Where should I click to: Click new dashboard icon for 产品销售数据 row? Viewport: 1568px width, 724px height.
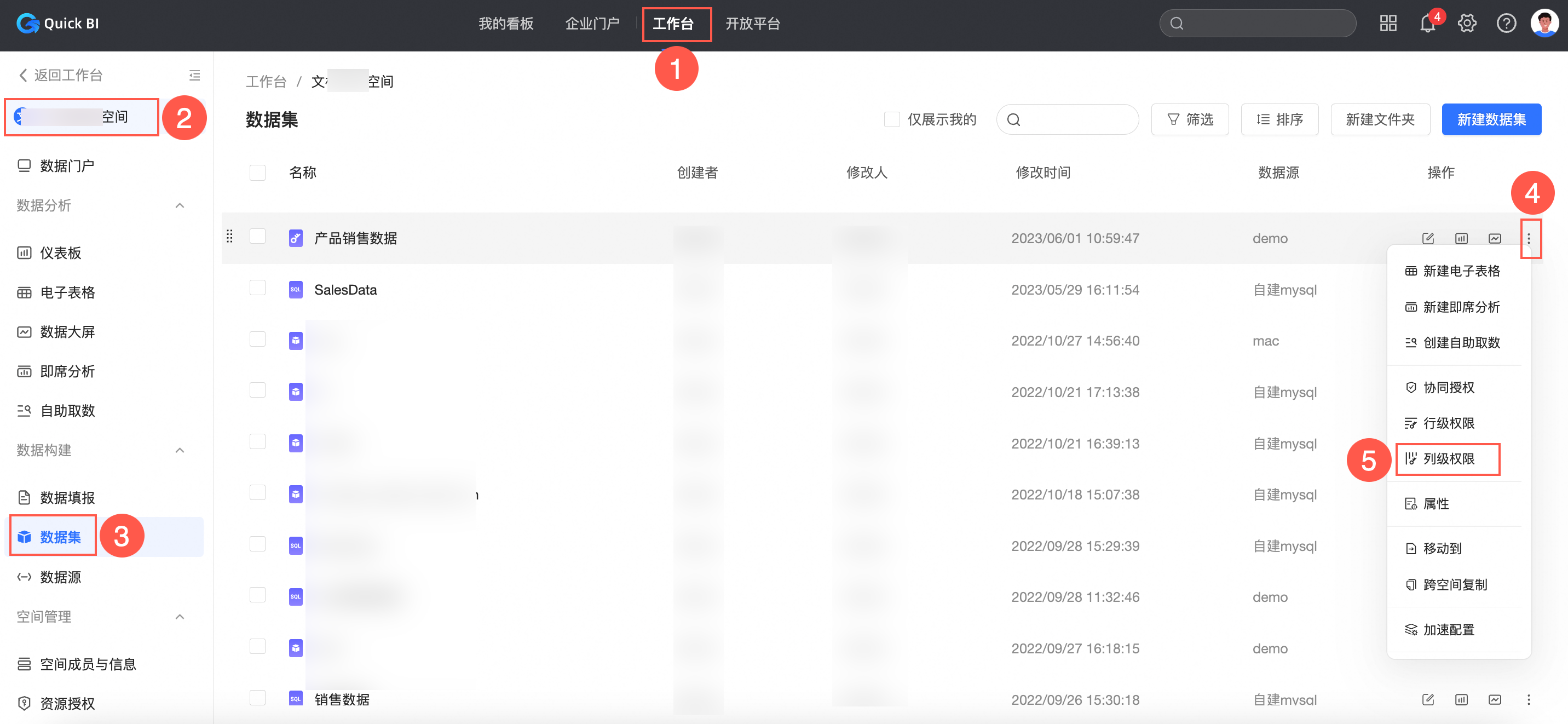coord(1461,238)
